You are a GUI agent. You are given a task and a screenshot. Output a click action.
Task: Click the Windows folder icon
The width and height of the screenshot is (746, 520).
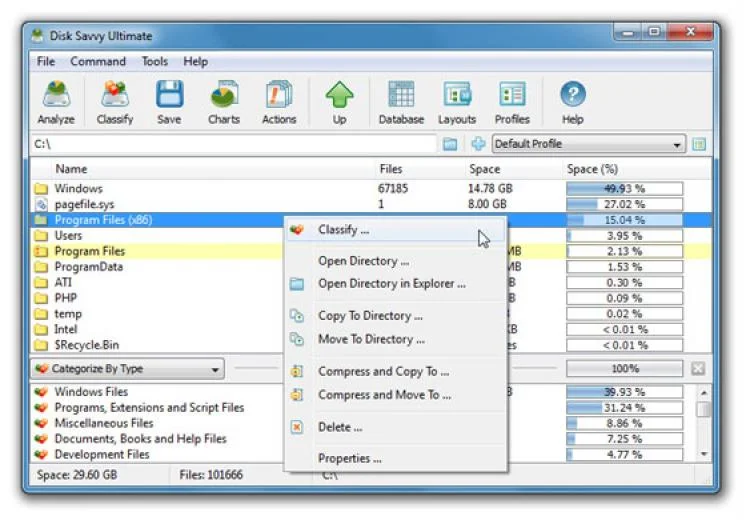point(41,189)
